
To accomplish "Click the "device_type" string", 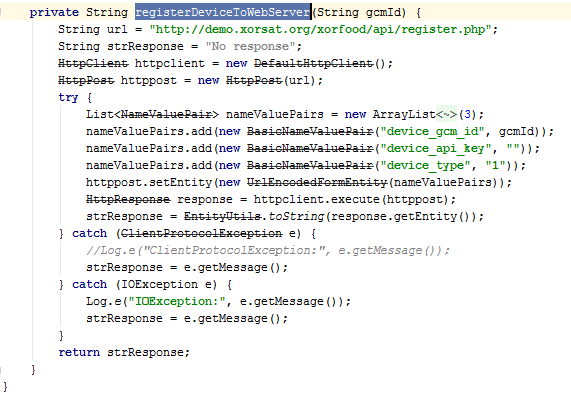I will tap(425, 165).
